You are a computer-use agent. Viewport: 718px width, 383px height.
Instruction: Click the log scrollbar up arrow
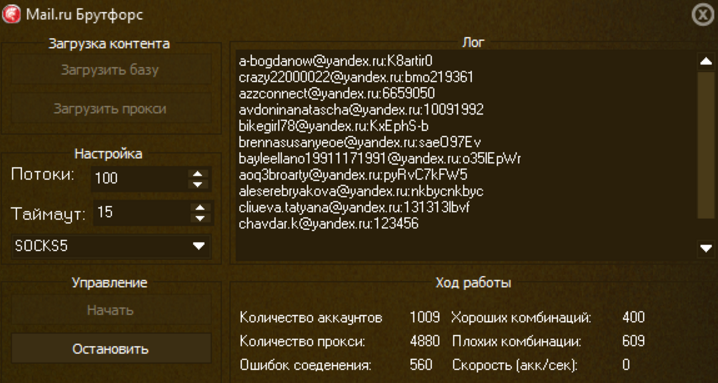point(706,61)
